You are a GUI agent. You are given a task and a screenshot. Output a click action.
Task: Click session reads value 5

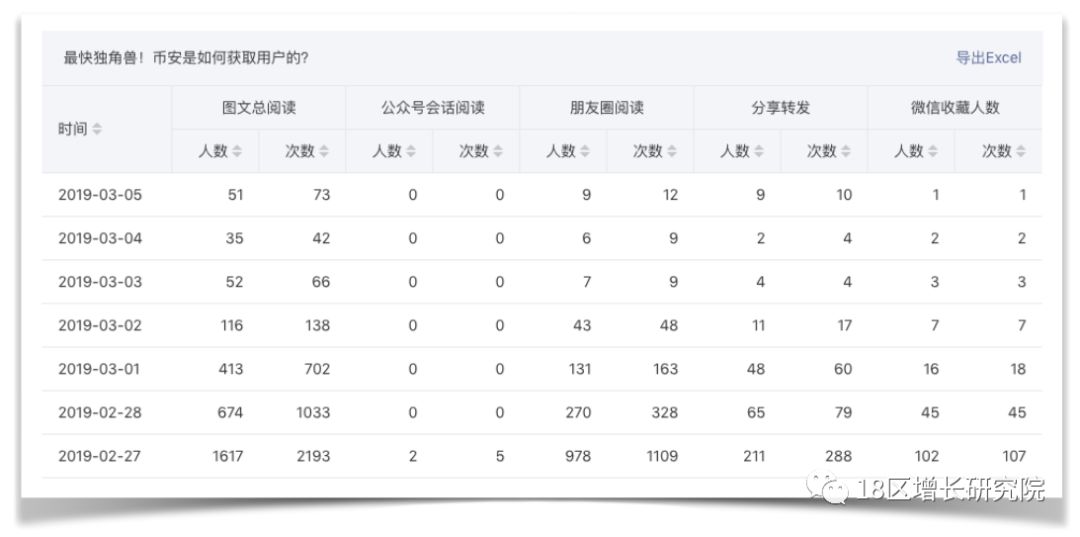tap(499, 456)
